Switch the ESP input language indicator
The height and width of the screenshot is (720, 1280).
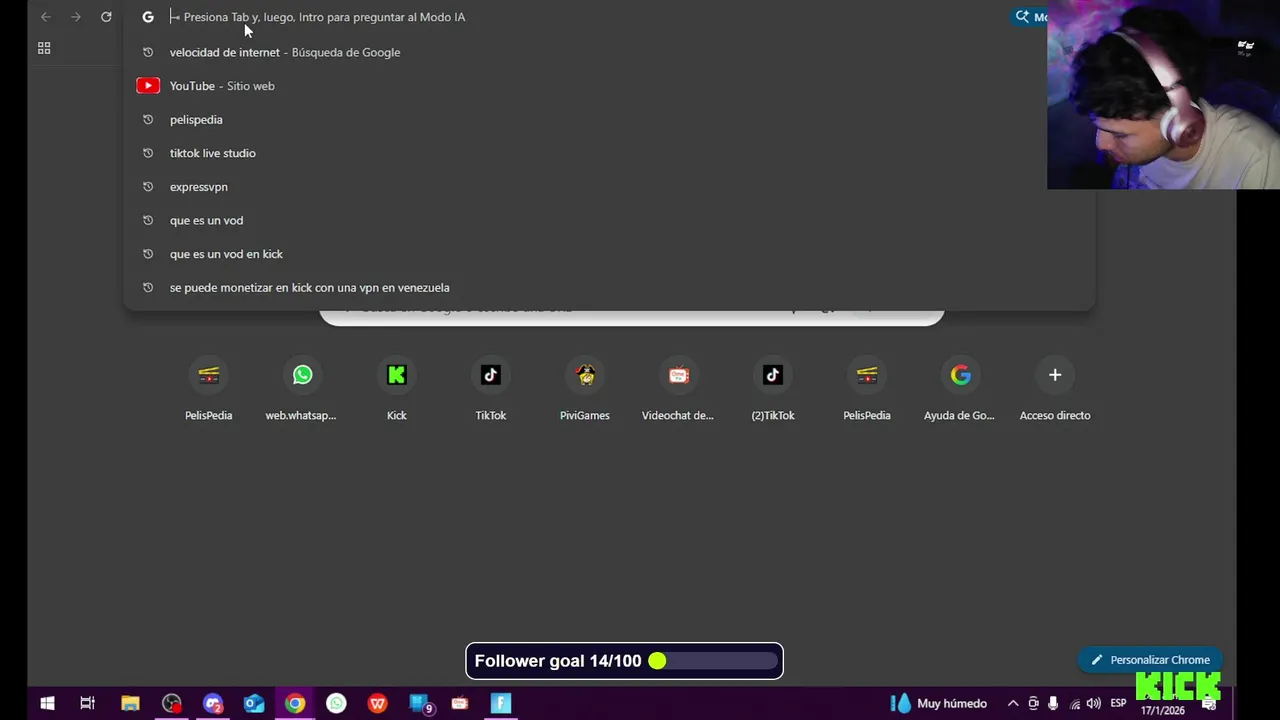1118,703
